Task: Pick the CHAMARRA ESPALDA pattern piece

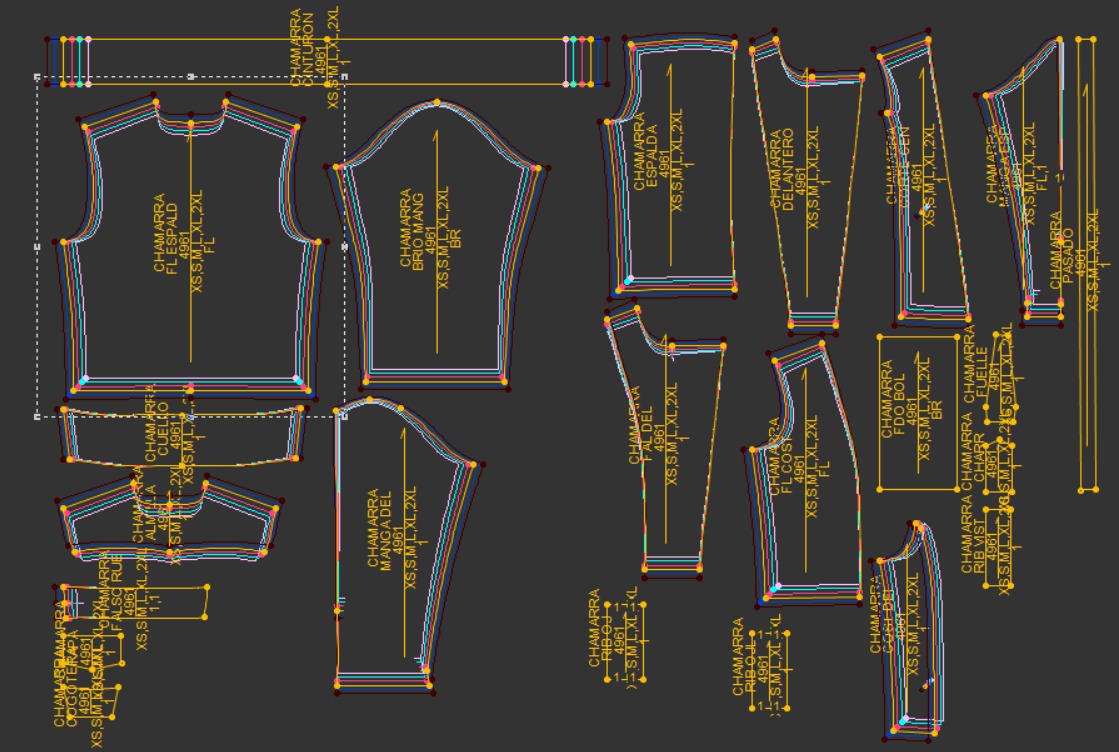Action: [671, 168]
